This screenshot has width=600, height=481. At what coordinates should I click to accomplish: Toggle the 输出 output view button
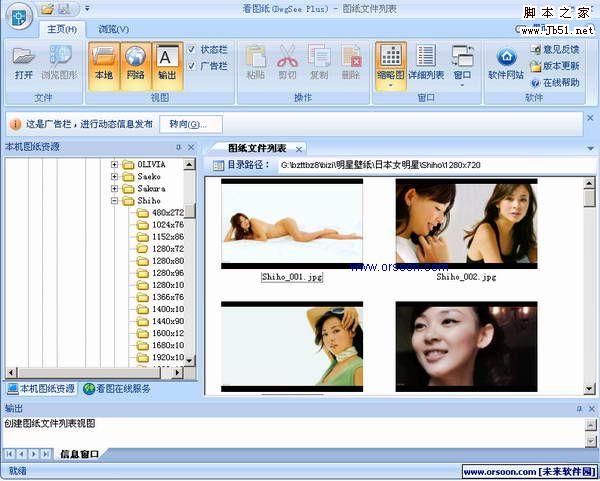coord(167,66)
